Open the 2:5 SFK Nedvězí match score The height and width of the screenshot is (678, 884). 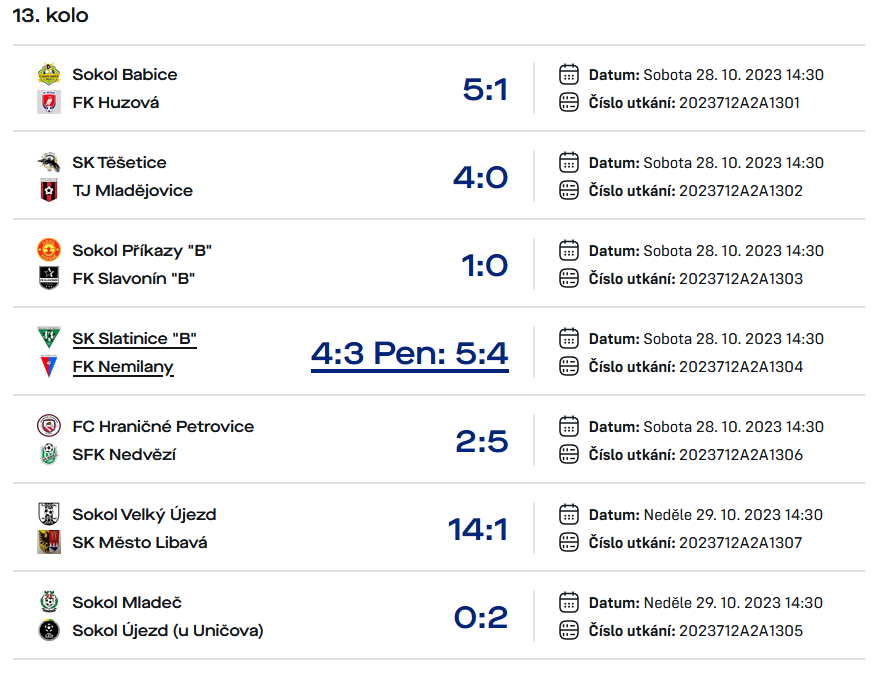click(x=482, y=441)
